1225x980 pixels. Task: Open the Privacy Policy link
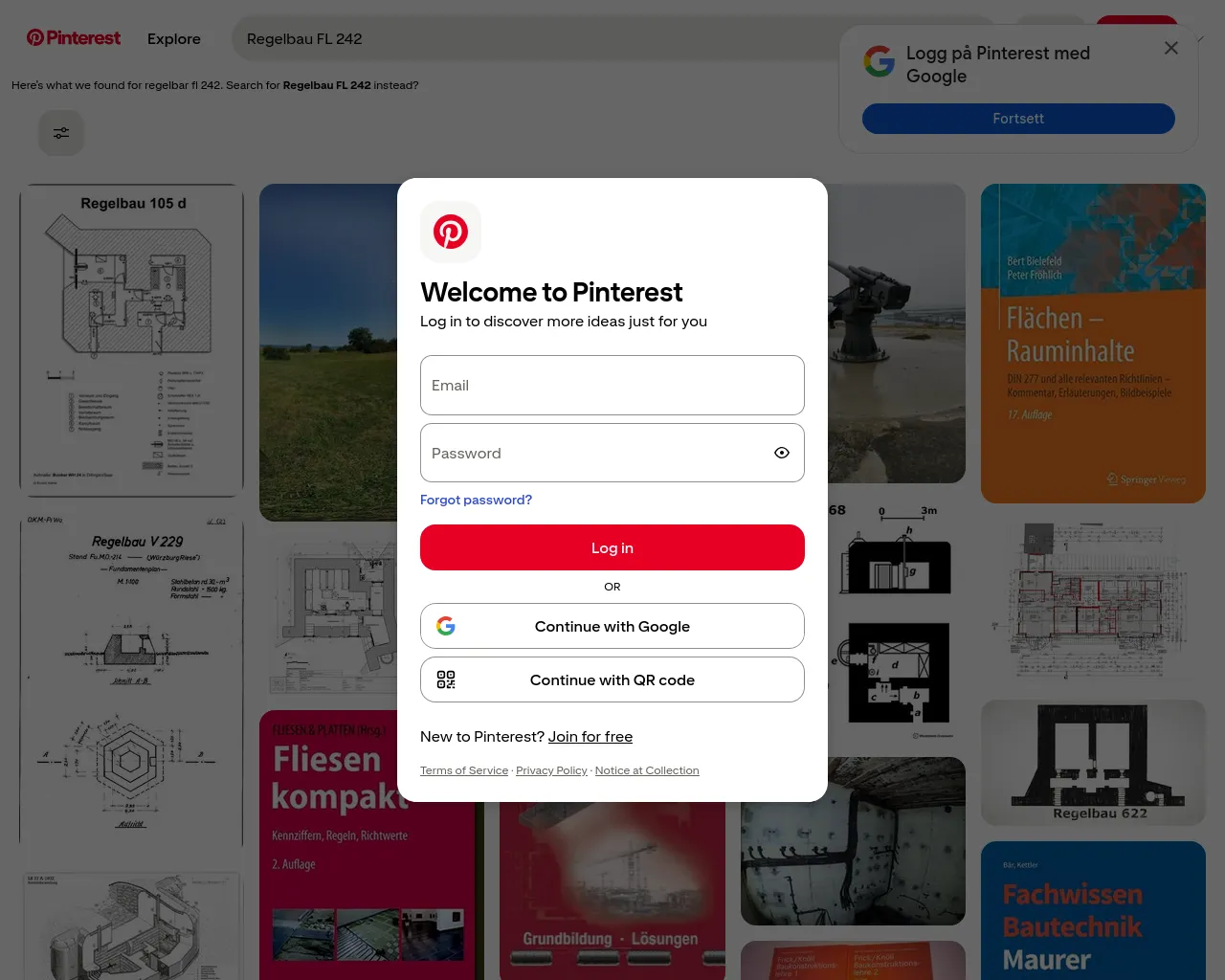pyautogui.click(x=551, y=770)
